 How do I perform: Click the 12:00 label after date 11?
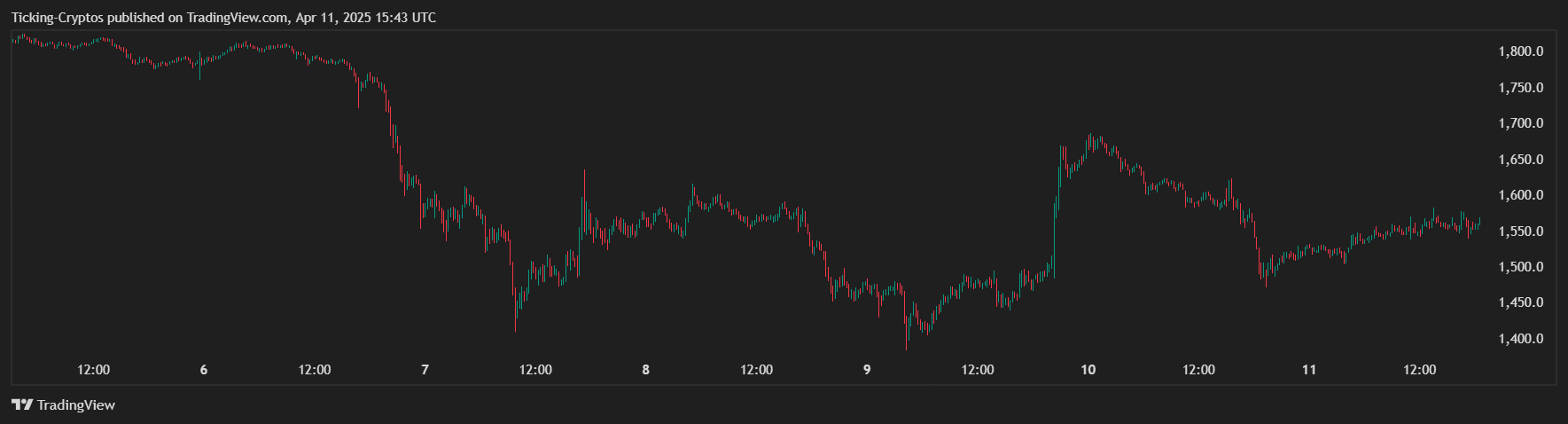[1420, 370]
